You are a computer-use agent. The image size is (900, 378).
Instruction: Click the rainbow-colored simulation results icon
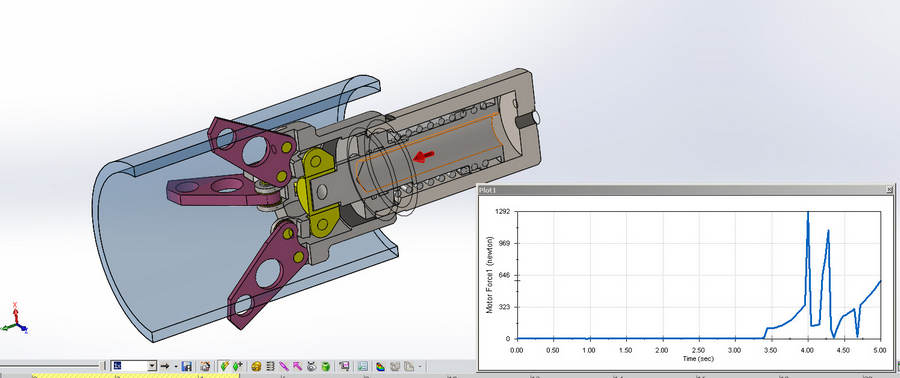coord(380,366)
